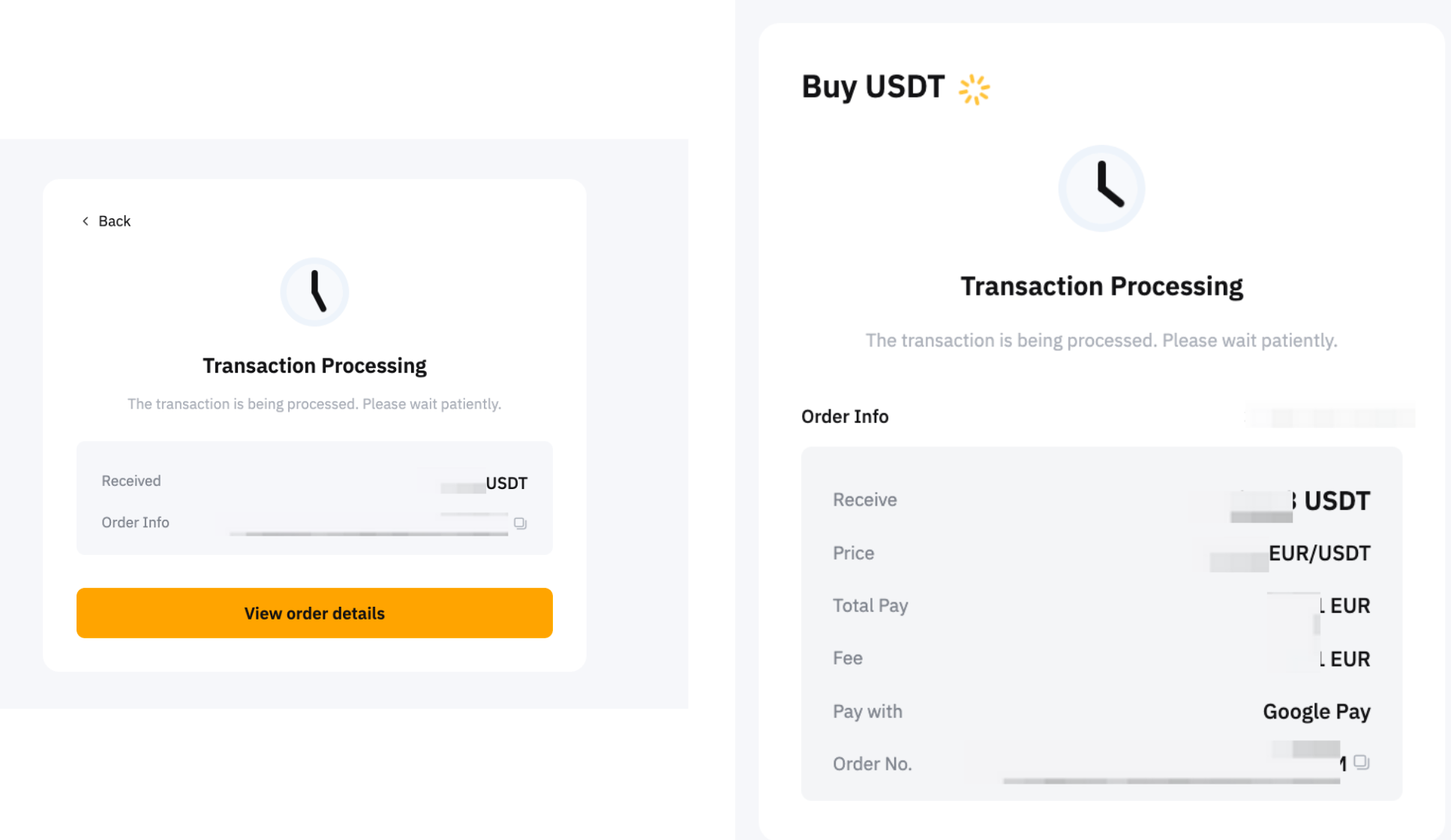Click the Fee EUR amount
The height and width of the screenshot is (840, 1451).
point(1348,658)
